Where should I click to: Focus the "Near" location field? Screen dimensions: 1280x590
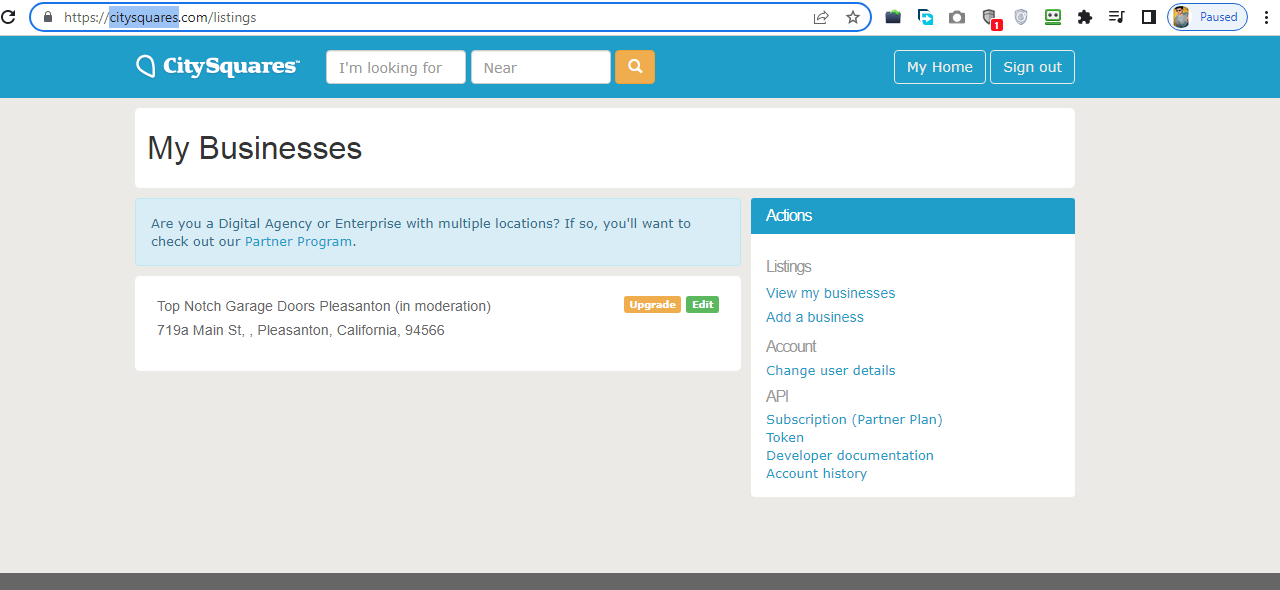click(541, 67)
